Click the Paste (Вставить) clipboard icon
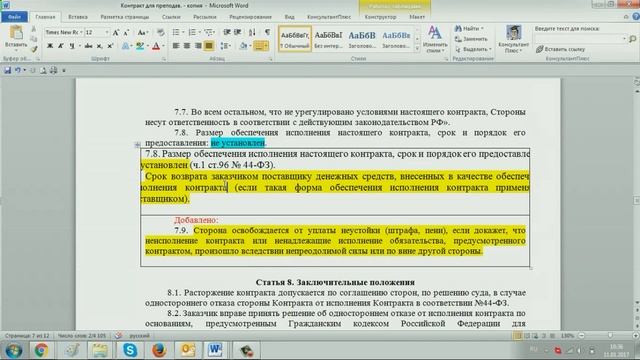Viewport: 640px width, 360px height. click(16, 33)
